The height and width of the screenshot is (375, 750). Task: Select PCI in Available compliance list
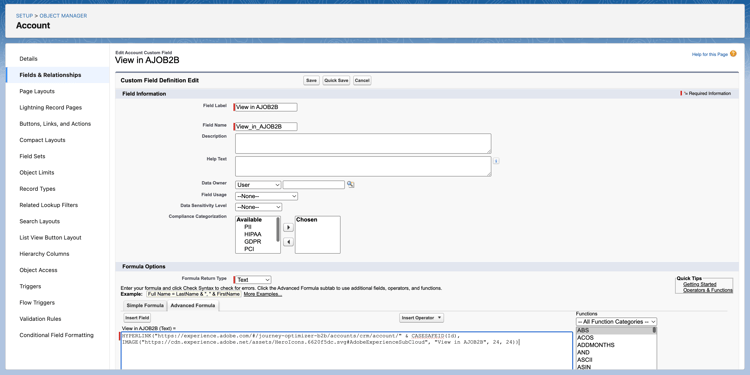coord(249,249)
